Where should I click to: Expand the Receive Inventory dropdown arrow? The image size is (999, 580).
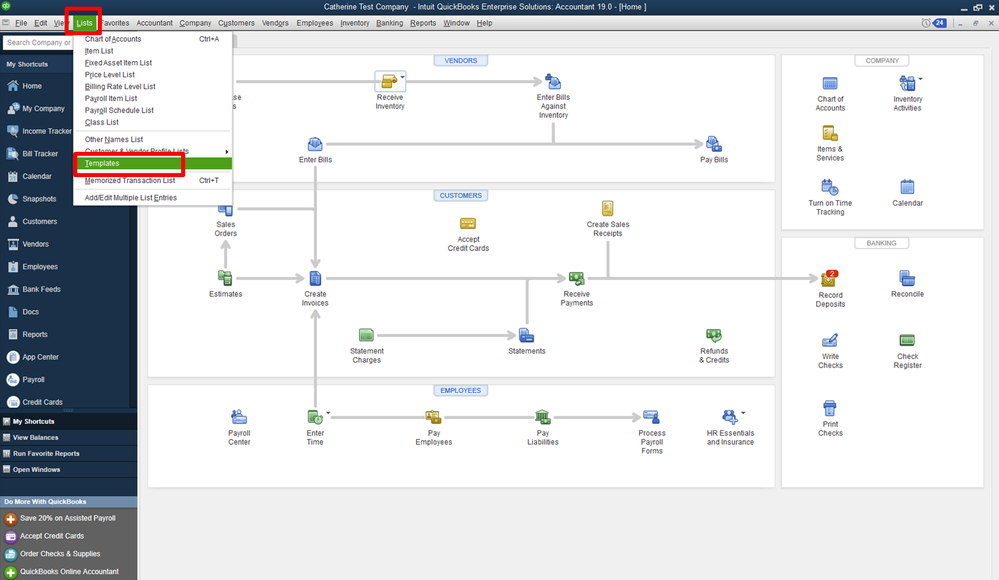[403, 77]
